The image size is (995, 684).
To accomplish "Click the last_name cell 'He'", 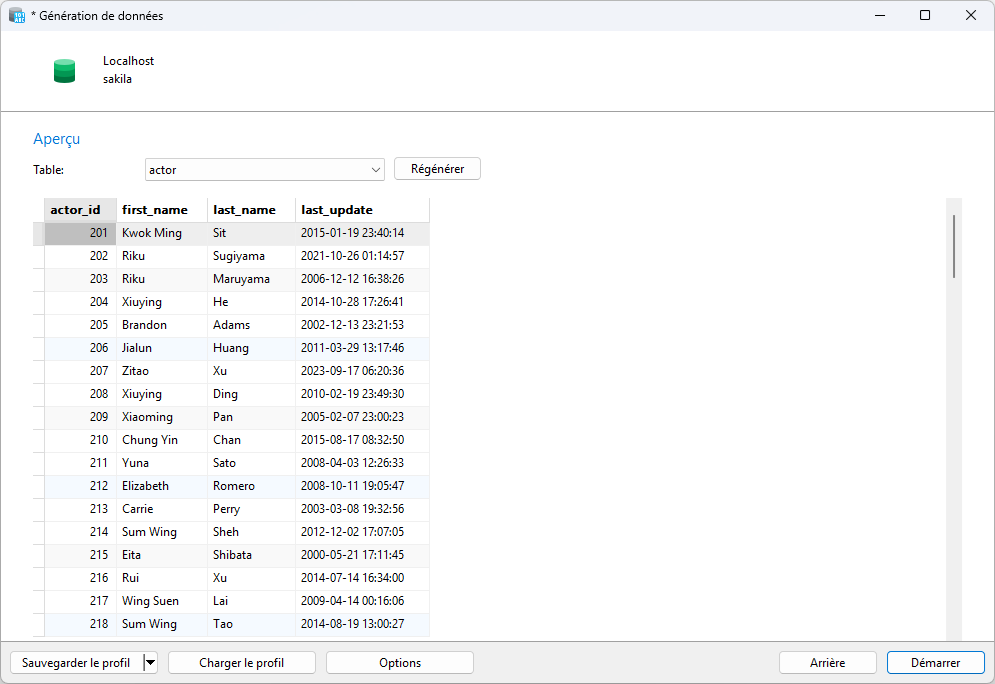I will click(x=251, y=302).
